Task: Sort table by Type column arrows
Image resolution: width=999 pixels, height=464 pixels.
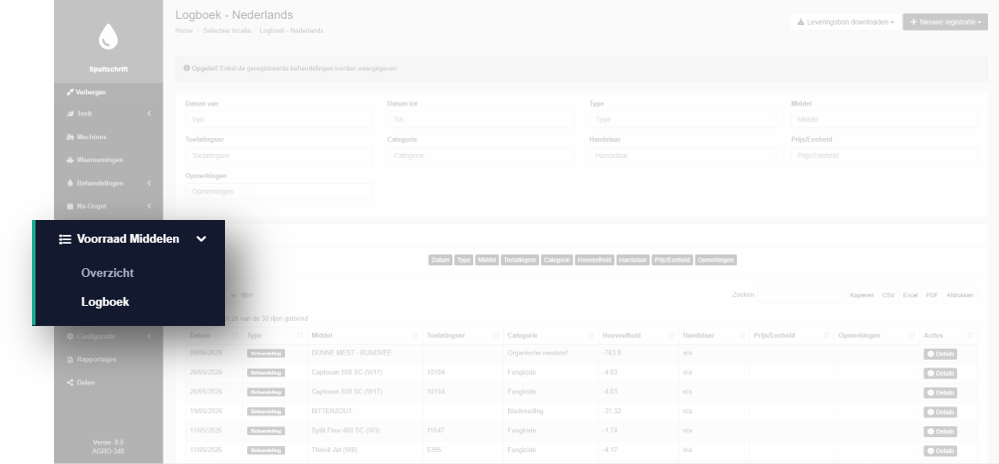Action: tap(299, 336)
